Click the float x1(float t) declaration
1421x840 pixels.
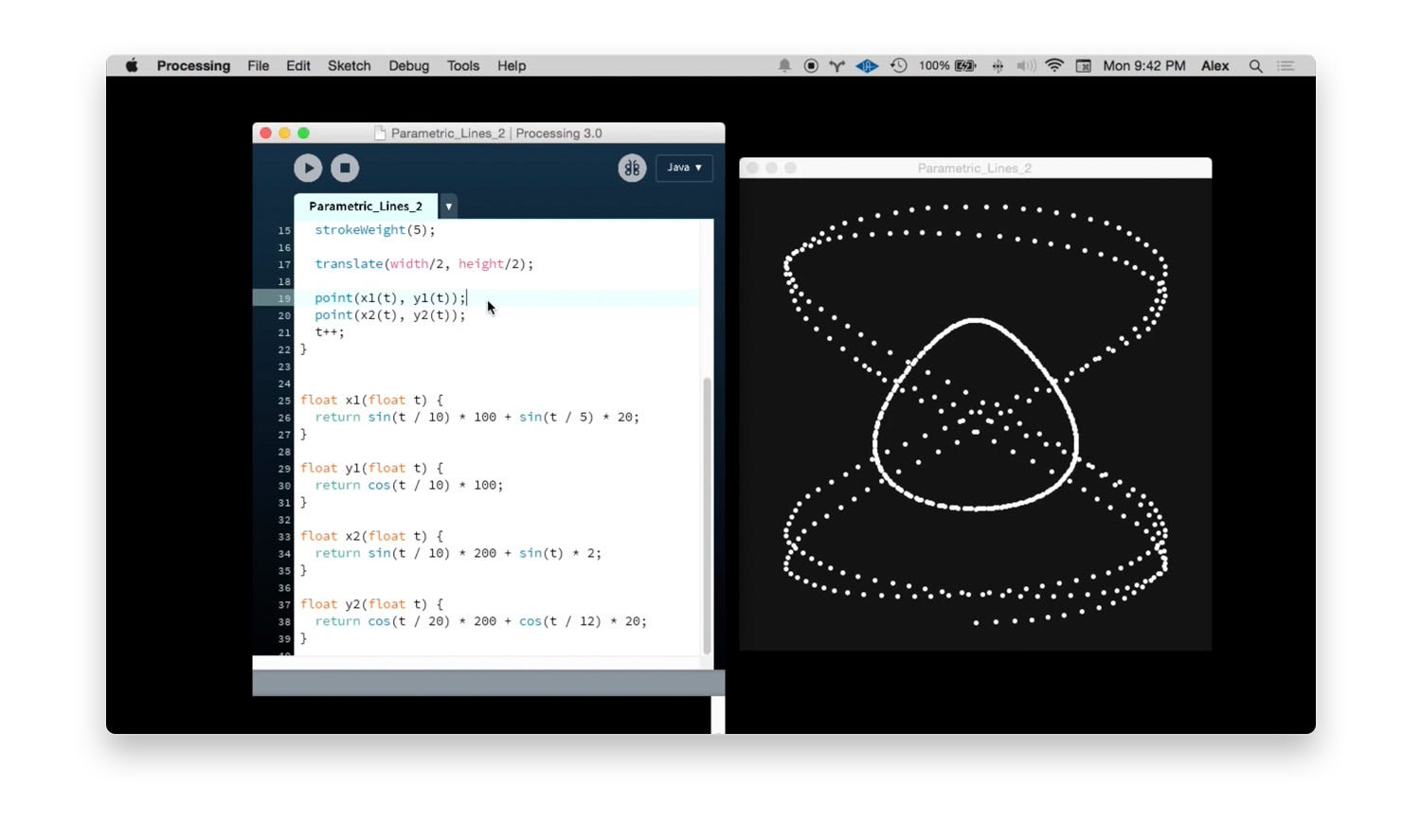coord(371,401)
